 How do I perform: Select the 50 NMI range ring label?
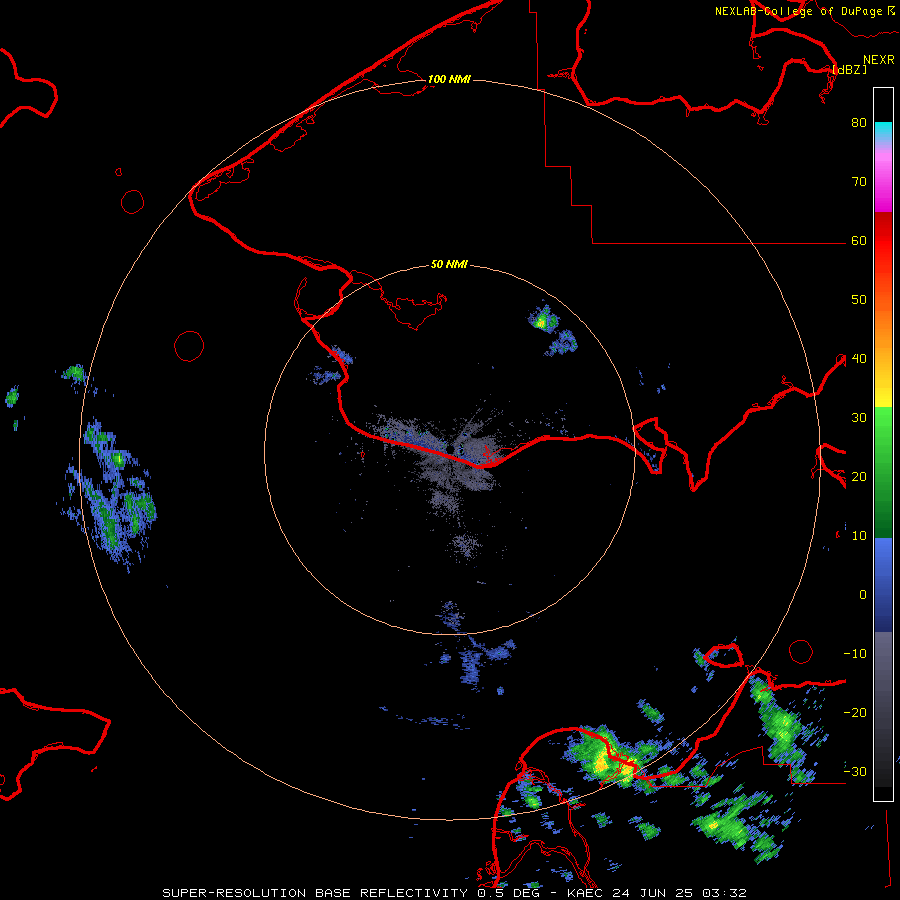pyautogui.click(x=449, y=264)
